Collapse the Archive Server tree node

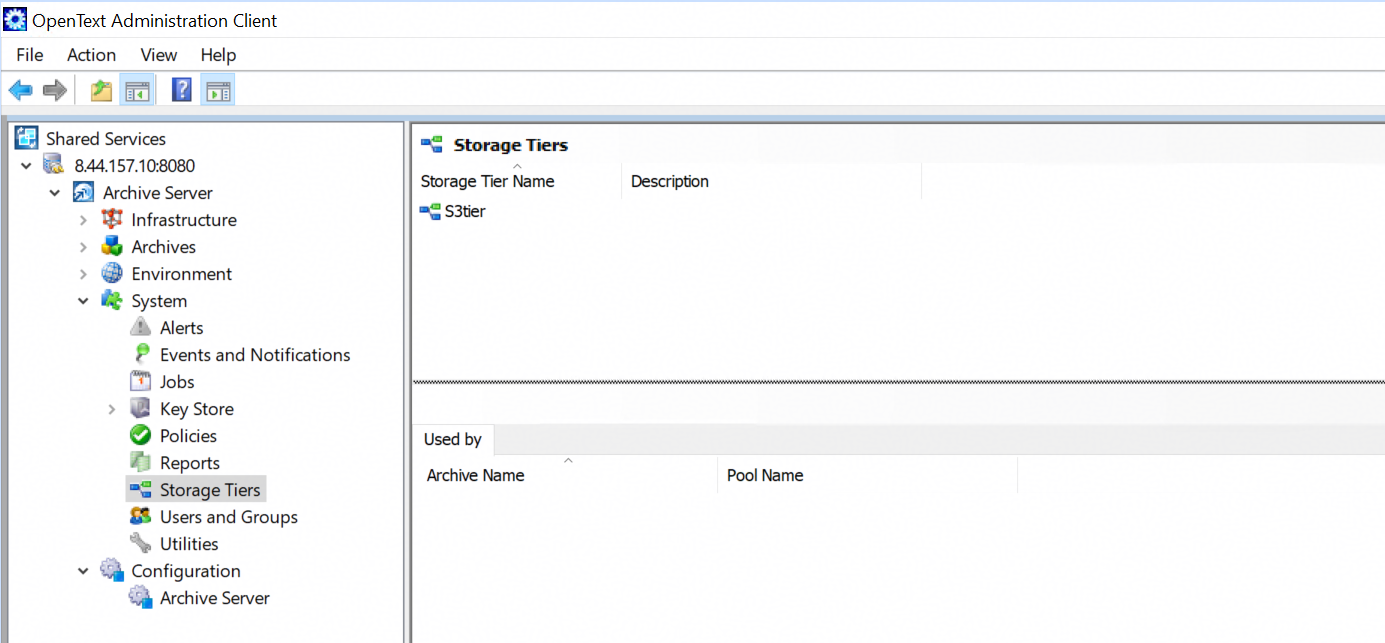coord(54,192)
